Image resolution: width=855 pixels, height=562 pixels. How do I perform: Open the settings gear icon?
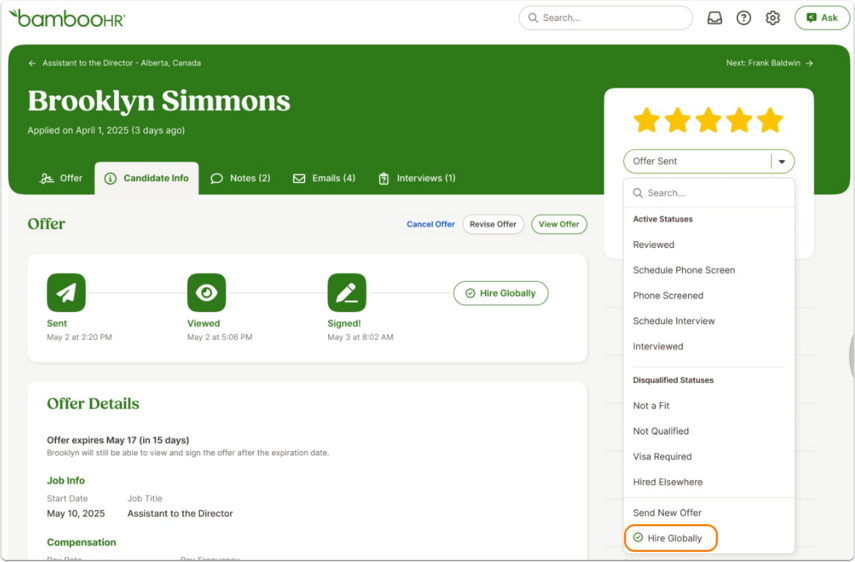coord(773,18)
